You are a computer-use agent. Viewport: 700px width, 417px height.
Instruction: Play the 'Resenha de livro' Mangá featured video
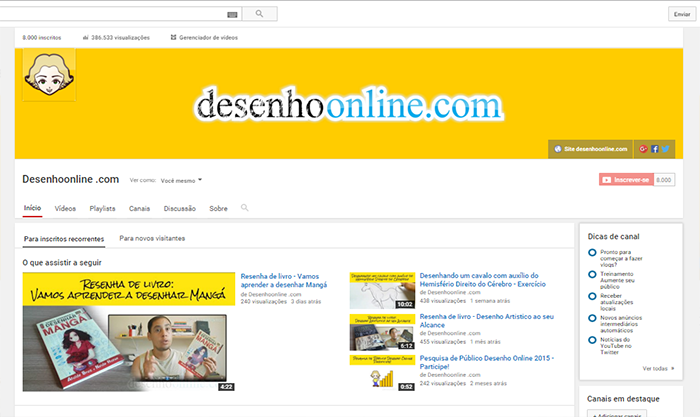[129, 331]
